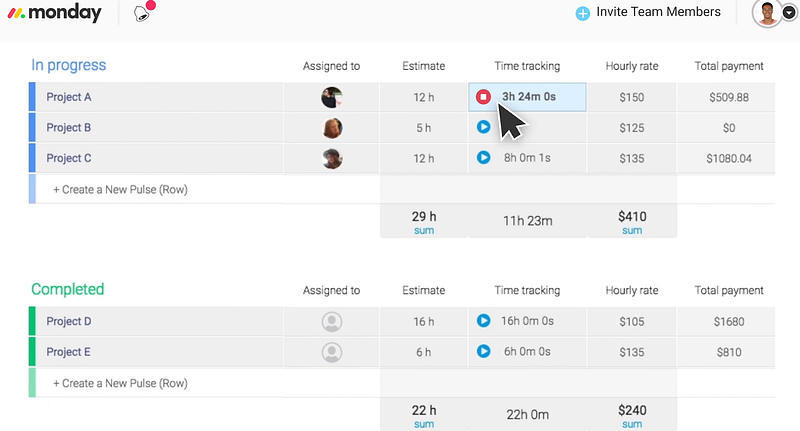Click Invite Team Members link
This screenshot has width=800, height=431.
(x=658, y=12)
